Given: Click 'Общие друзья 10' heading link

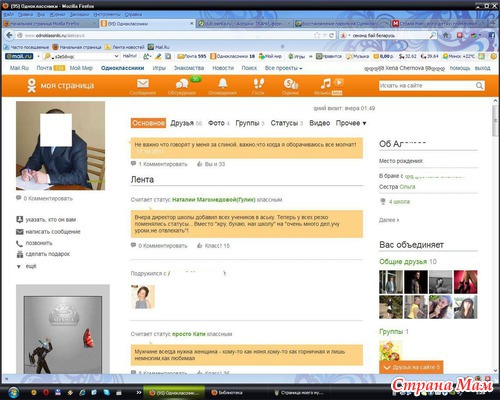Looking at the screenshot, I should pyautogui.click(x=408, y=262).
